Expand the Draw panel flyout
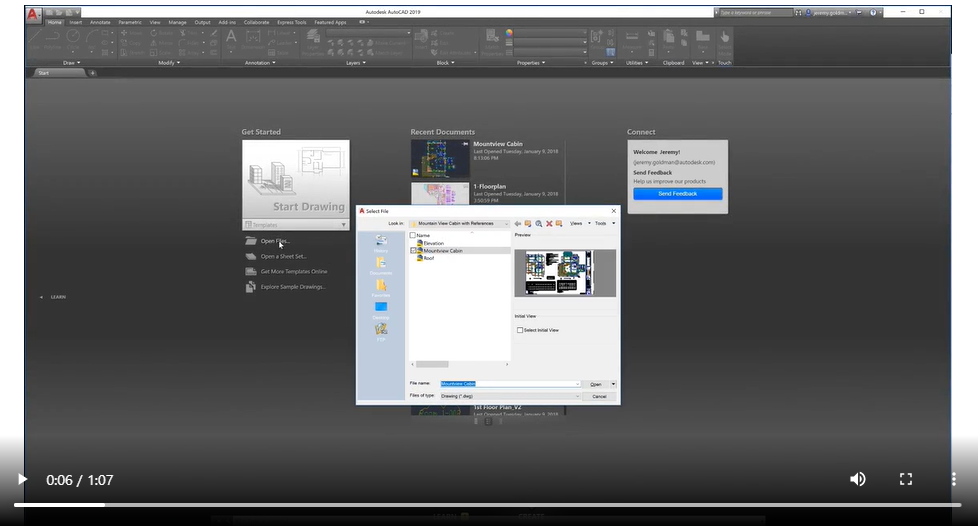This screenshot has height=526, width=980. pos(72,62)
